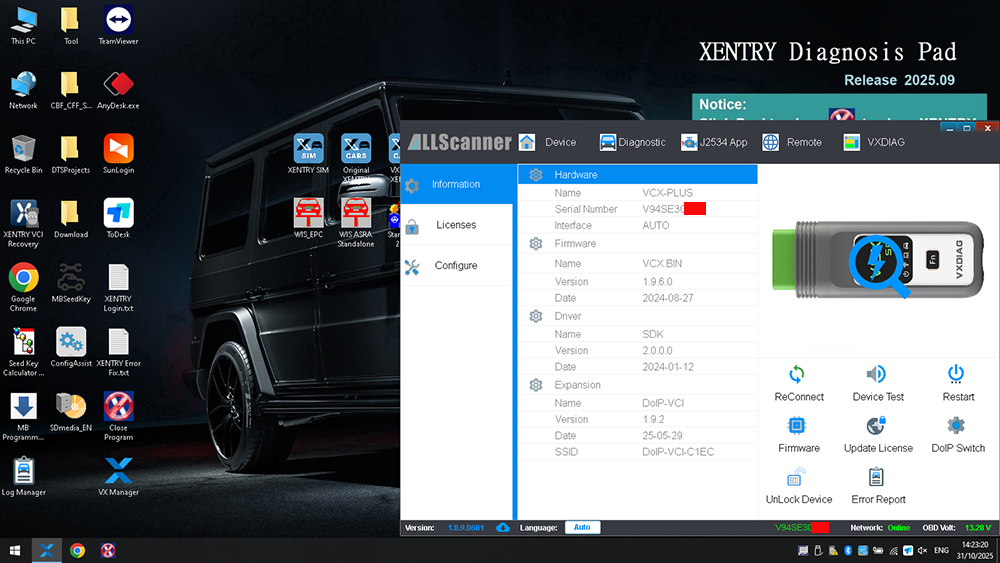Open the J2534 App tab
The width and height of the screenshot is (1000, 563).
pos(714,143)
